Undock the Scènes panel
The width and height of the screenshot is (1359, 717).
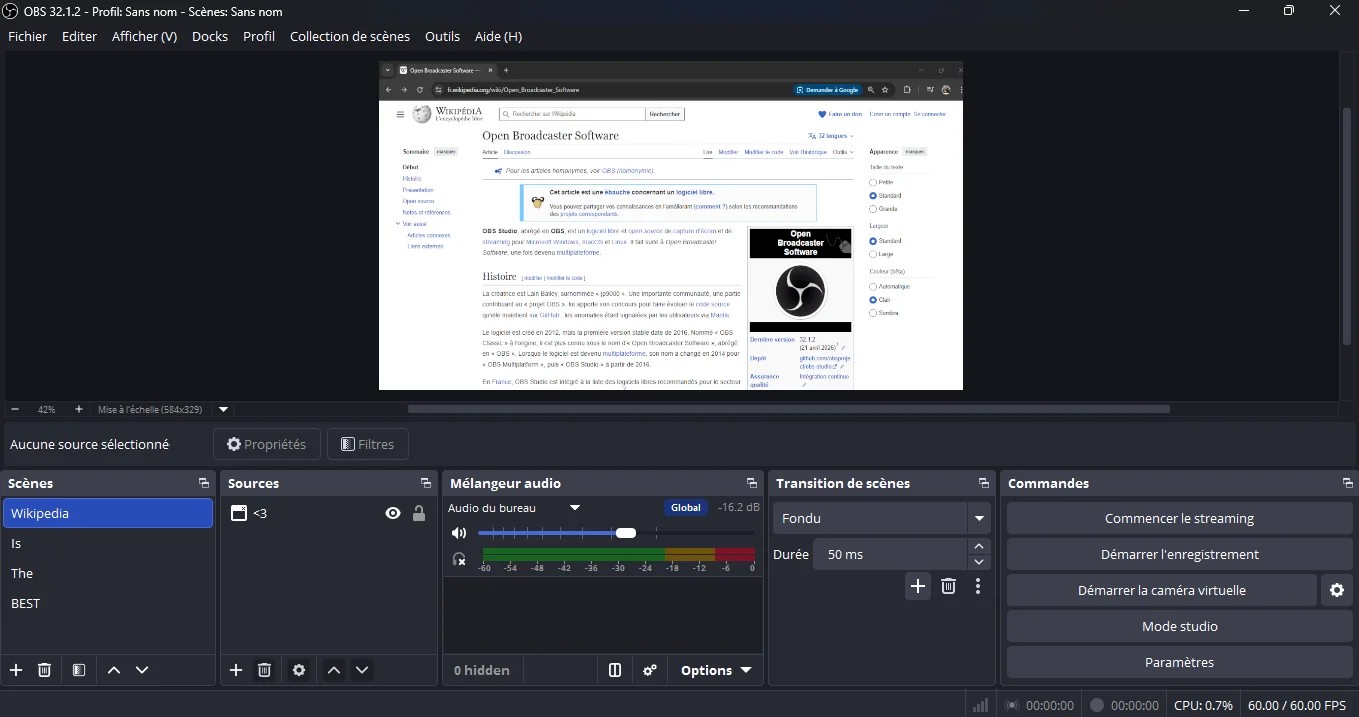click(x=204, y=483)
